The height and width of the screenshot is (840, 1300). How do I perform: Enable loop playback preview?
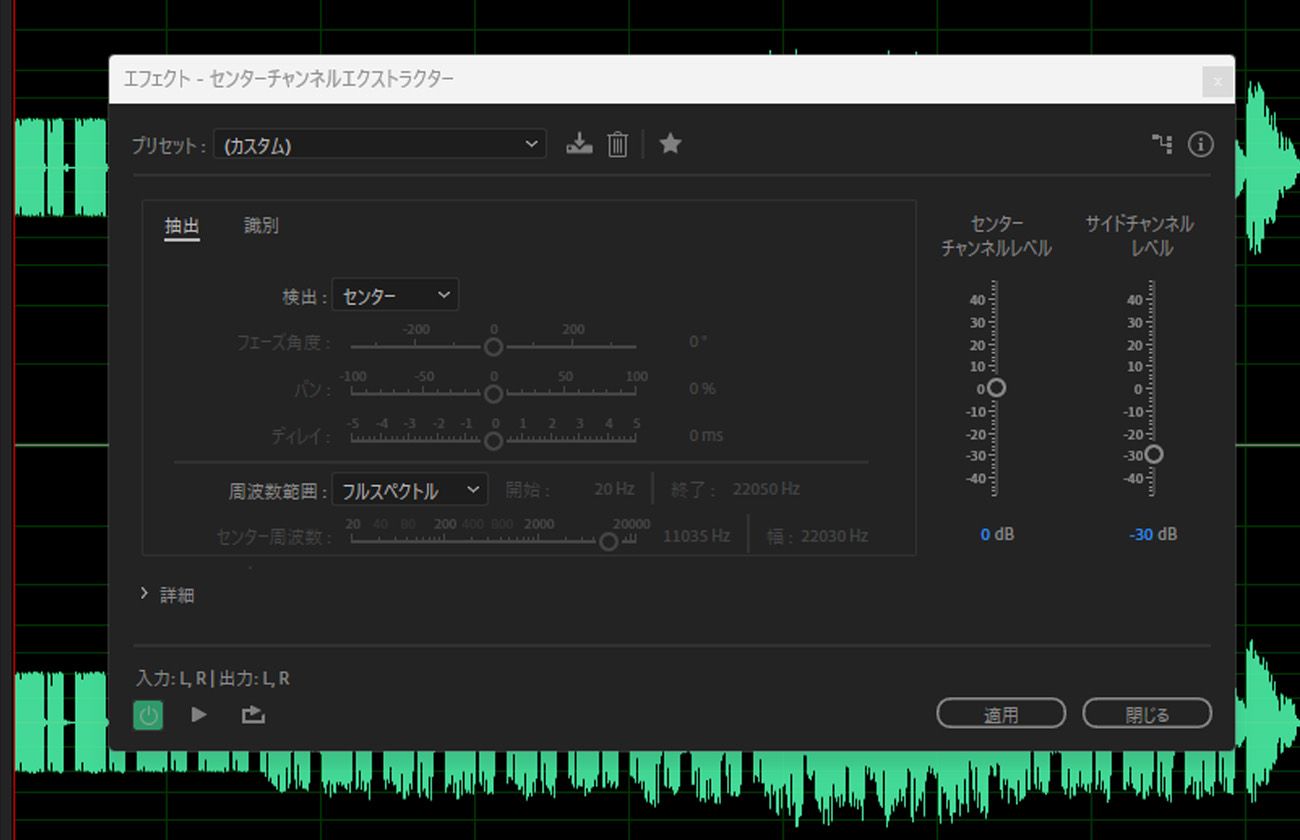(252, 714)
